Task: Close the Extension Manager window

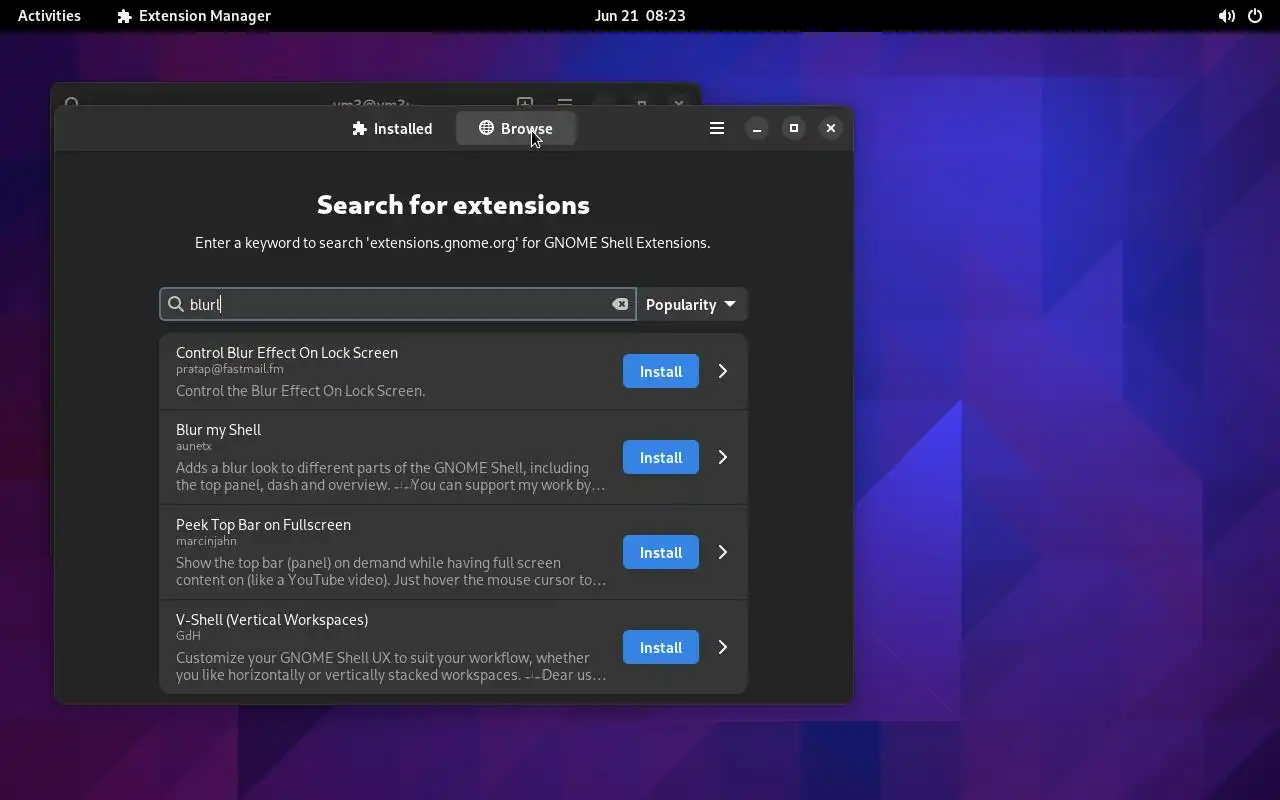Action: (831, 128)
